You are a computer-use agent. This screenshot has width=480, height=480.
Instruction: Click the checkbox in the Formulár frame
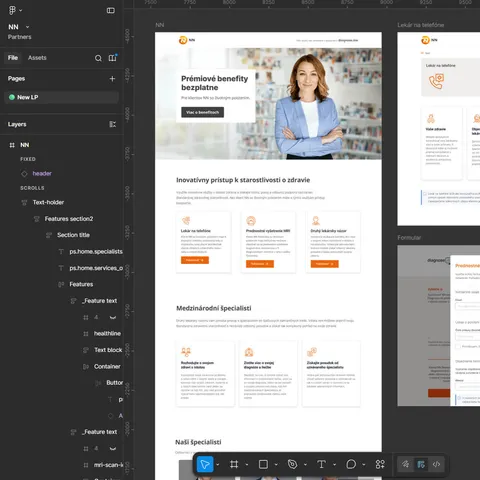tap(458, 347)
